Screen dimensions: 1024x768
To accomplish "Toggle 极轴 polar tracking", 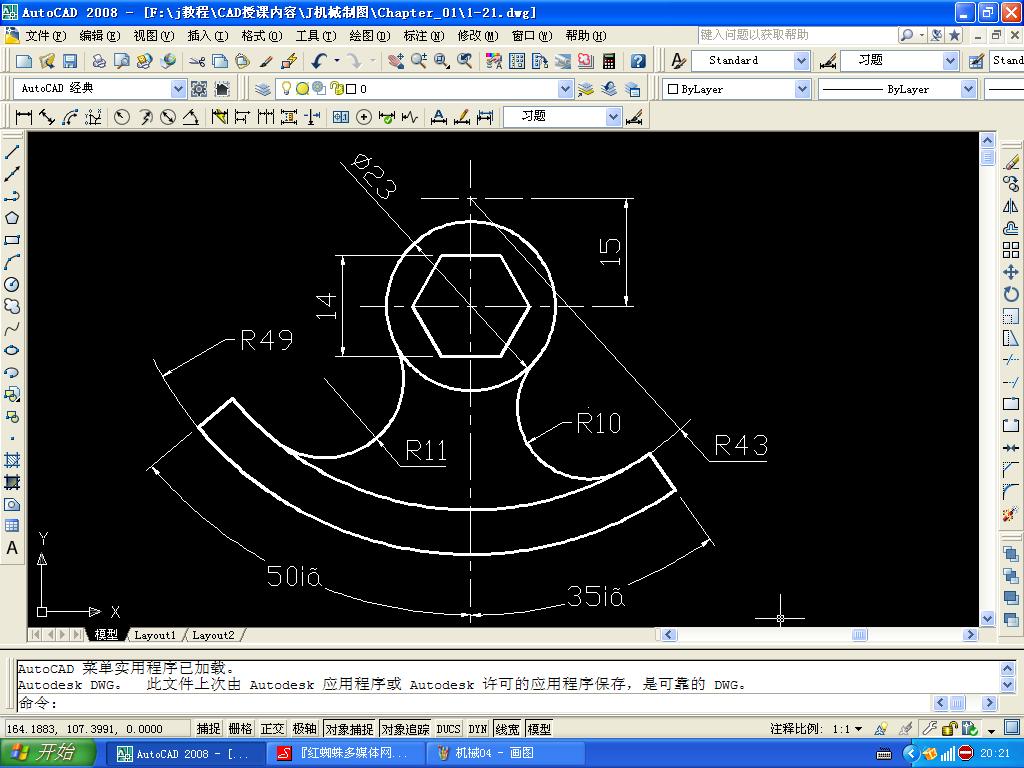I will [x=304, y=728].
